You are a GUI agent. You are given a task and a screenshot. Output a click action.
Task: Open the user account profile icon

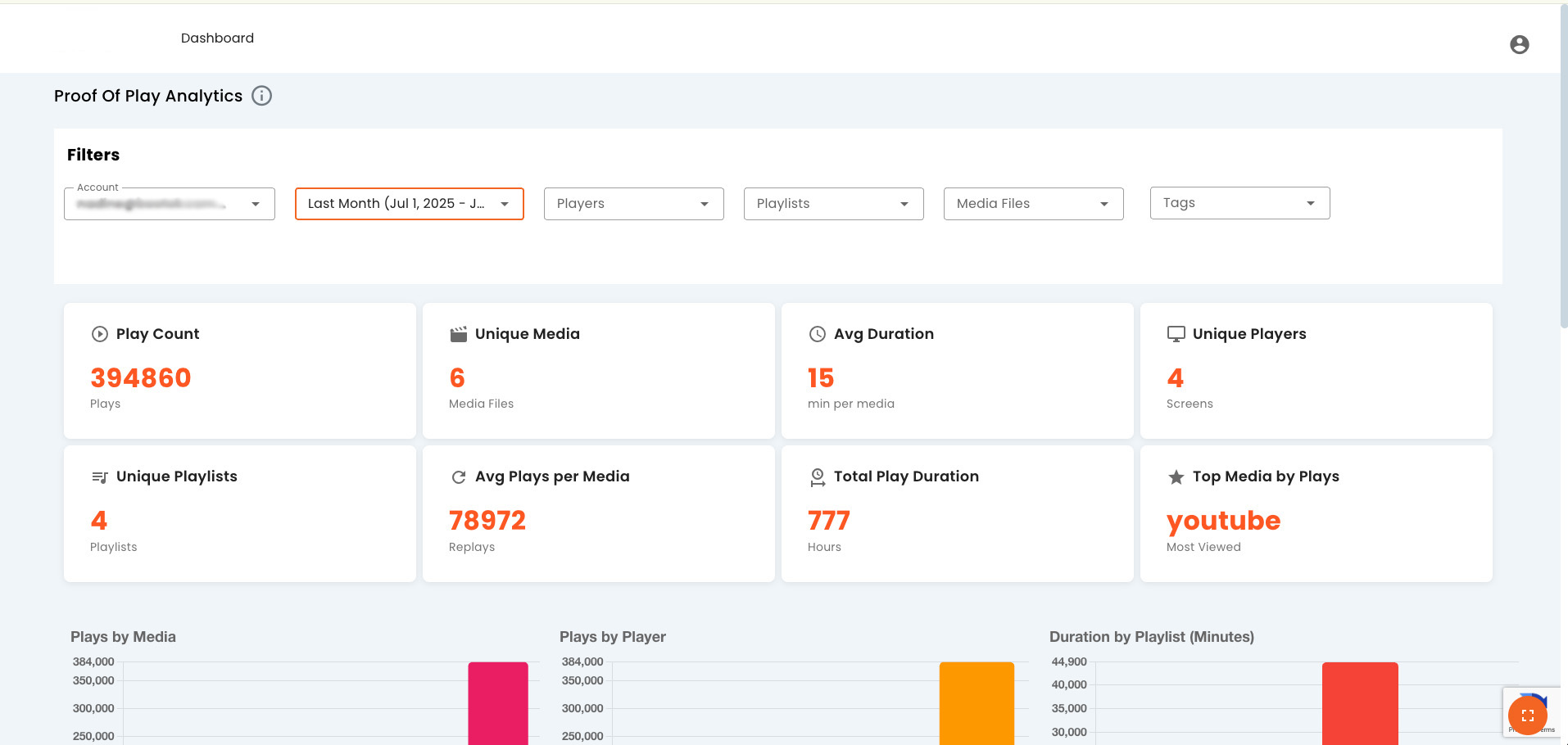[x=1519, y=44]
